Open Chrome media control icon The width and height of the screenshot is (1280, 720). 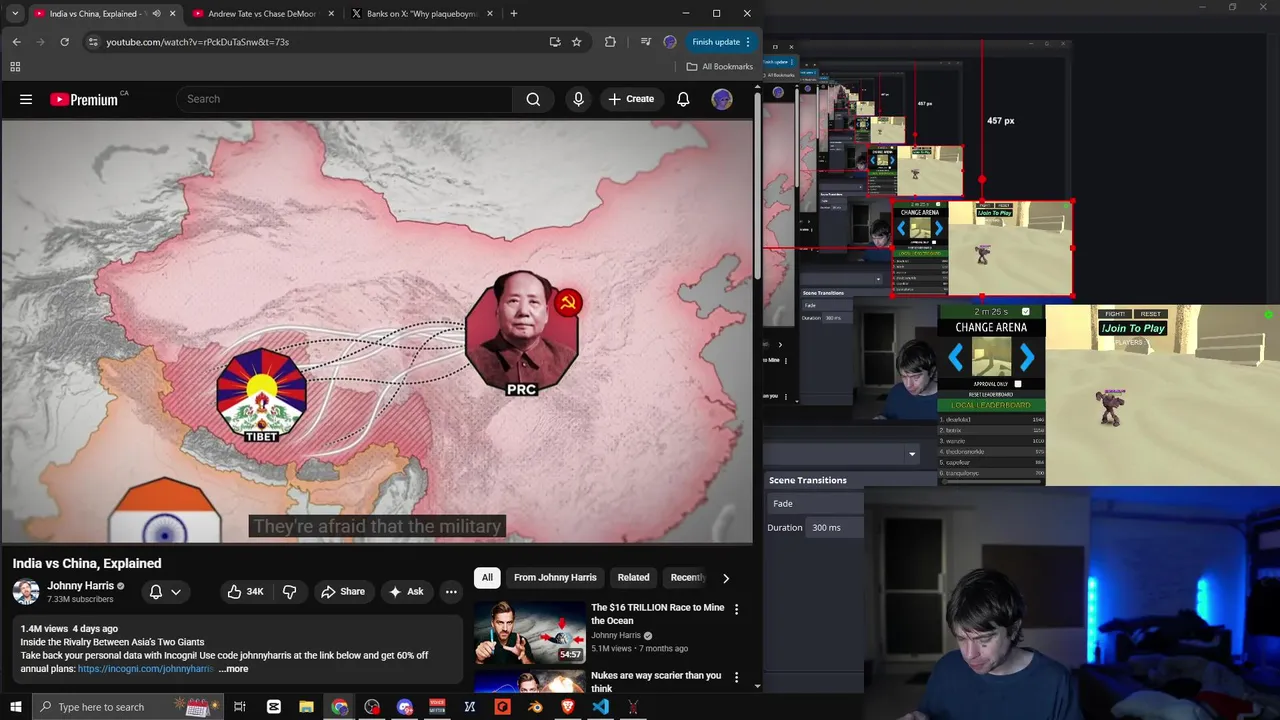(x=646, y=42)
